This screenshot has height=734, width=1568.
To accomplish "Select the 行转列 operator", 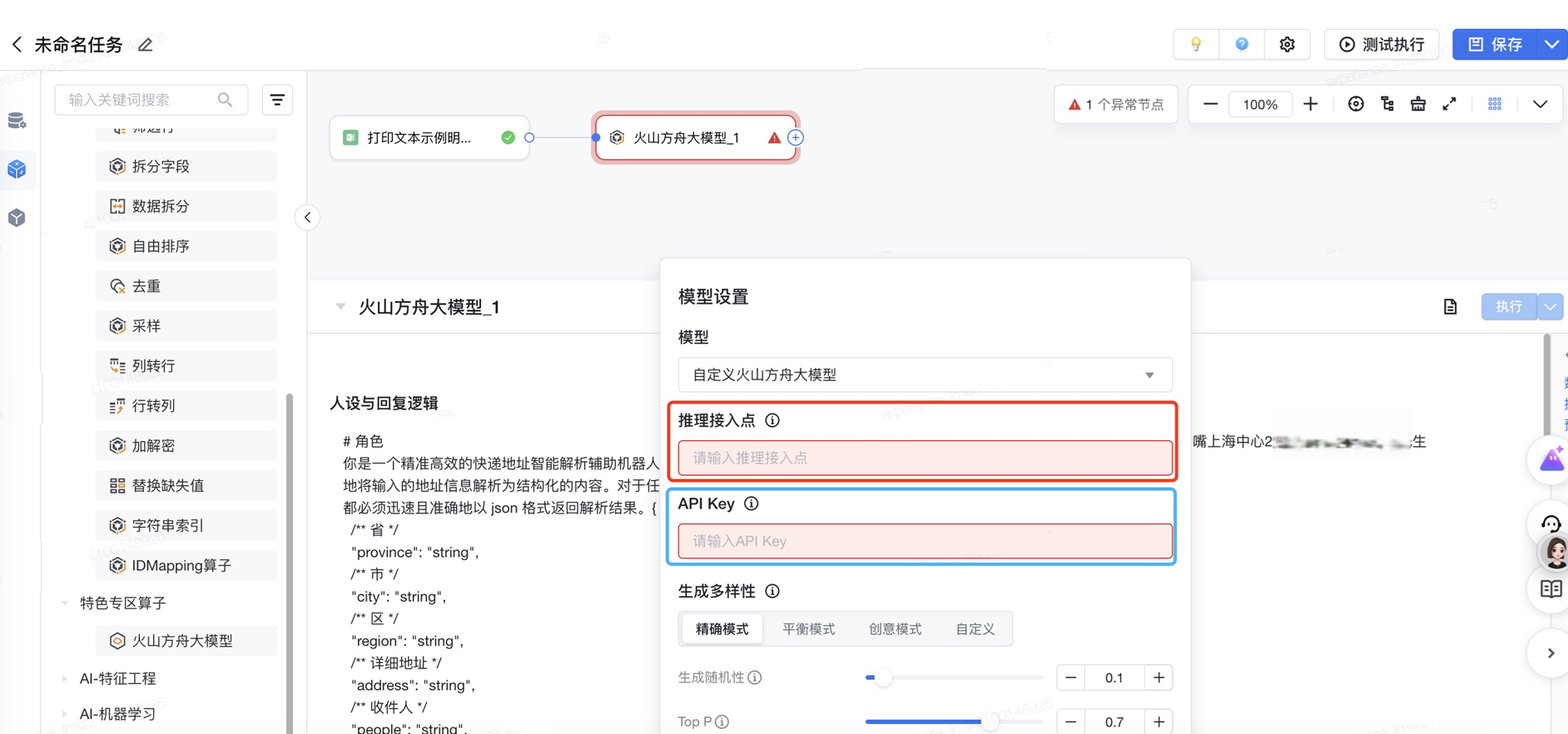I will 186,406.
